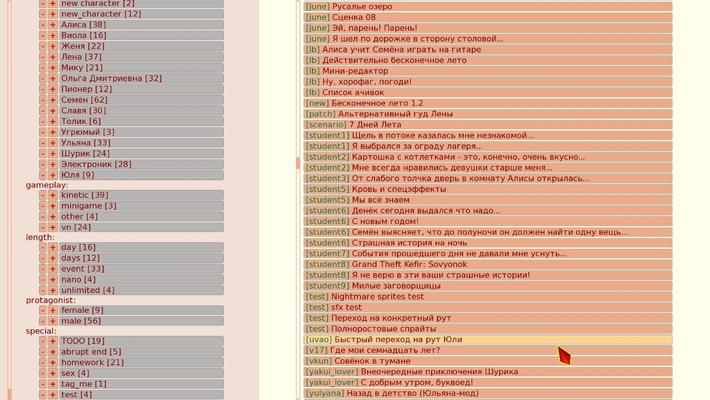Click the minus icon beside male [56]
710x400 pixels.
coord(43,321)
